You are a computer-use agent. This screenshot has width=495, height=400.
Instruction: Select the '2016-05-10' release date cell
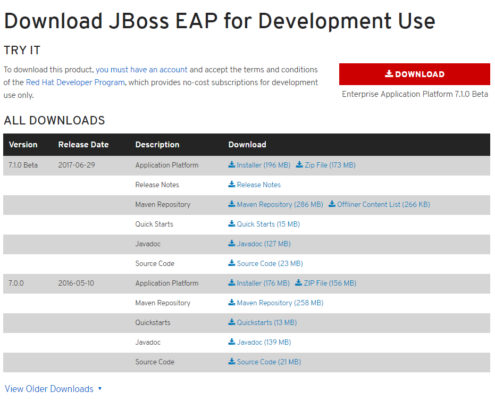coord(76,283)
